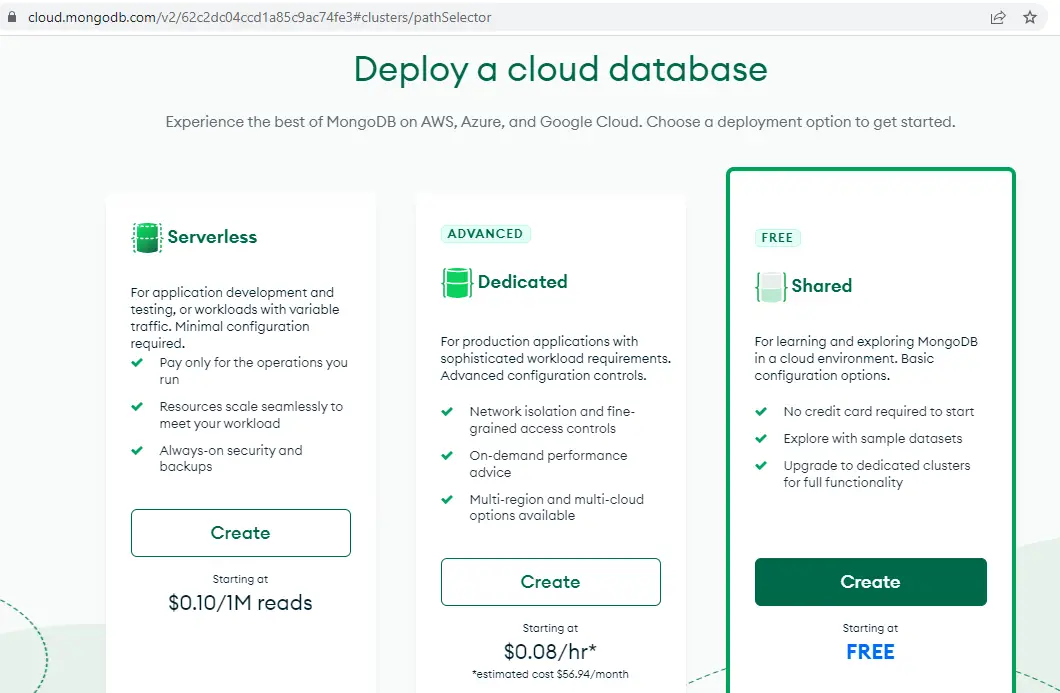Screen dimensions: 1060x693
Task: Click the blue 'FREE' price text
Action: click(x=871, y=652)
